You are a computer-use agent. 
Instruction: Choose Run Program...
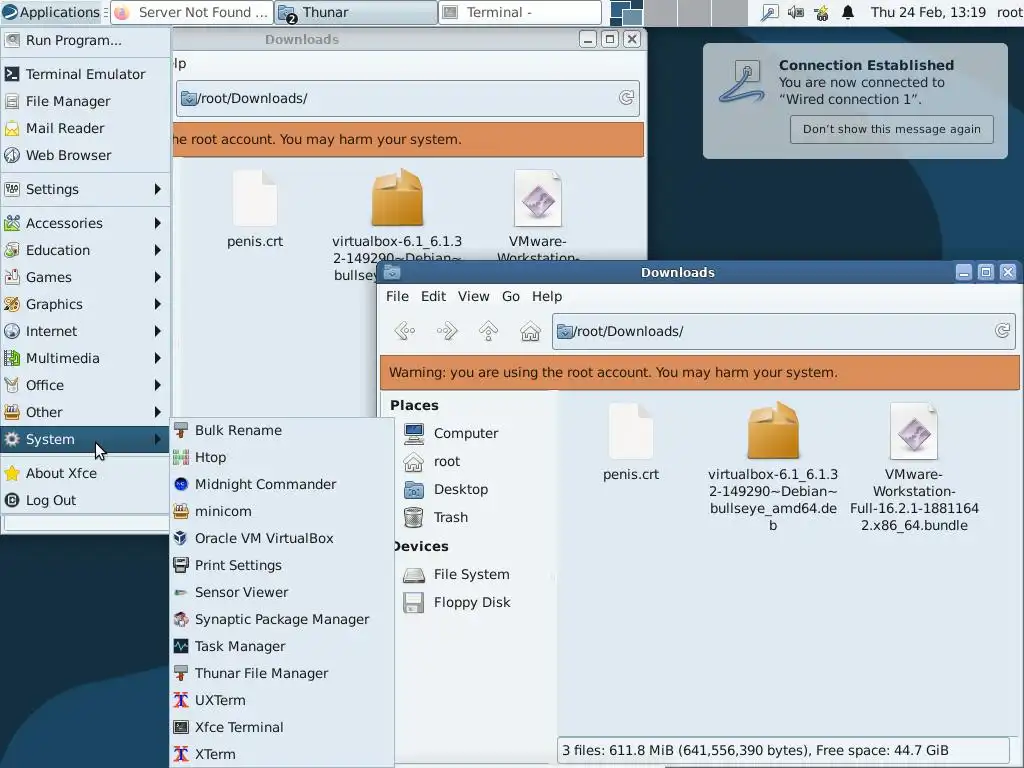tap(86, 40)
